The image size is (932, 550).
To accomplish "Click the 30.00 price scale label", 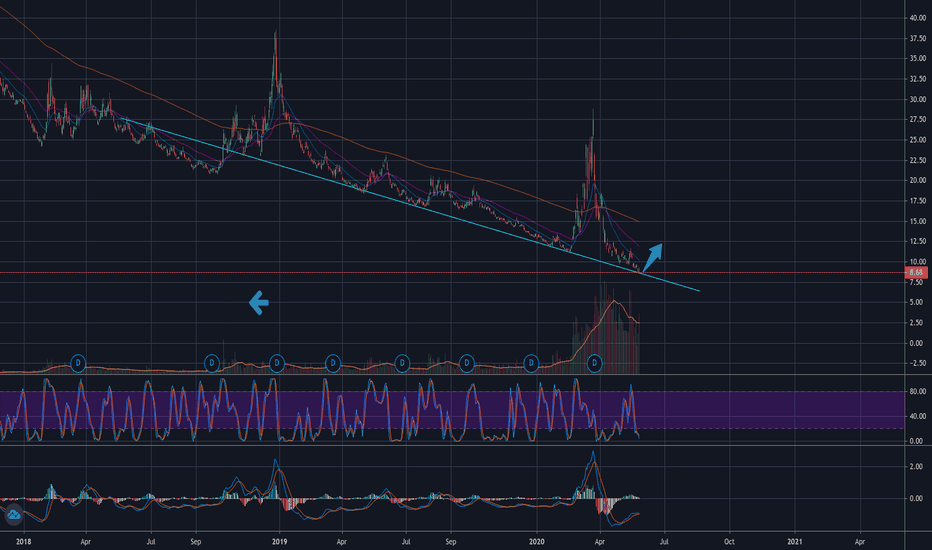I will tap(917, 99).
